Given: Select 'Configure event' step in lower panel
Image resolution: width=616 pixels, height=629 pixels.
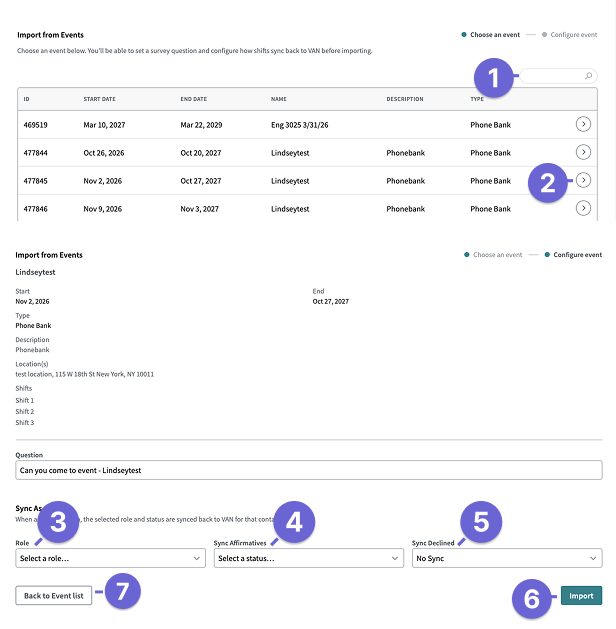Looking at the screenshot, I should click(x=573, y=255).
